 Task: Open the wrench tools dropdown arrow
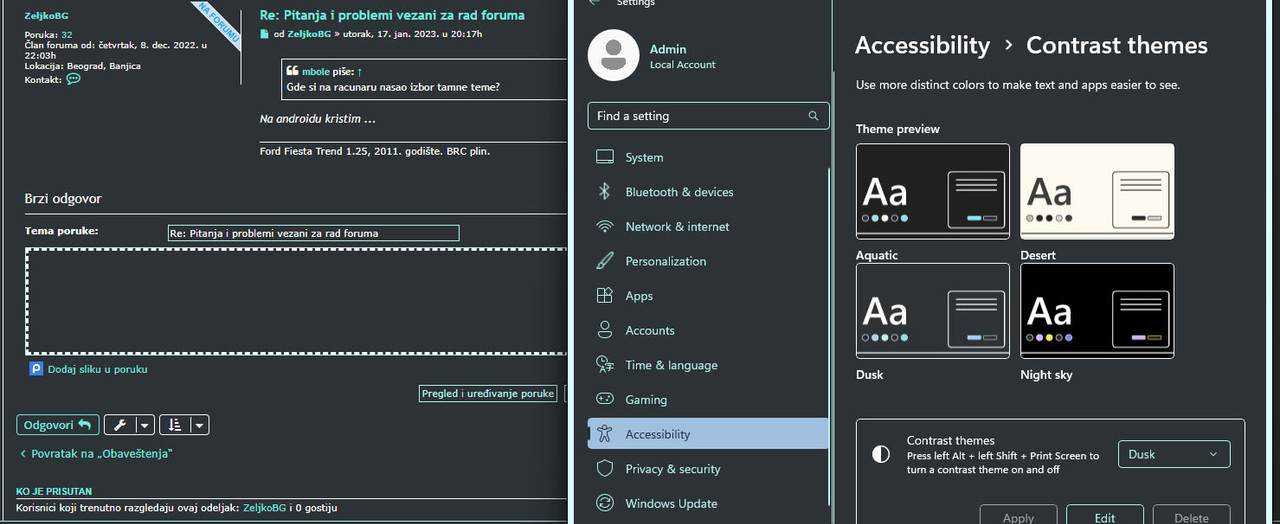click(x=144, y=425)
